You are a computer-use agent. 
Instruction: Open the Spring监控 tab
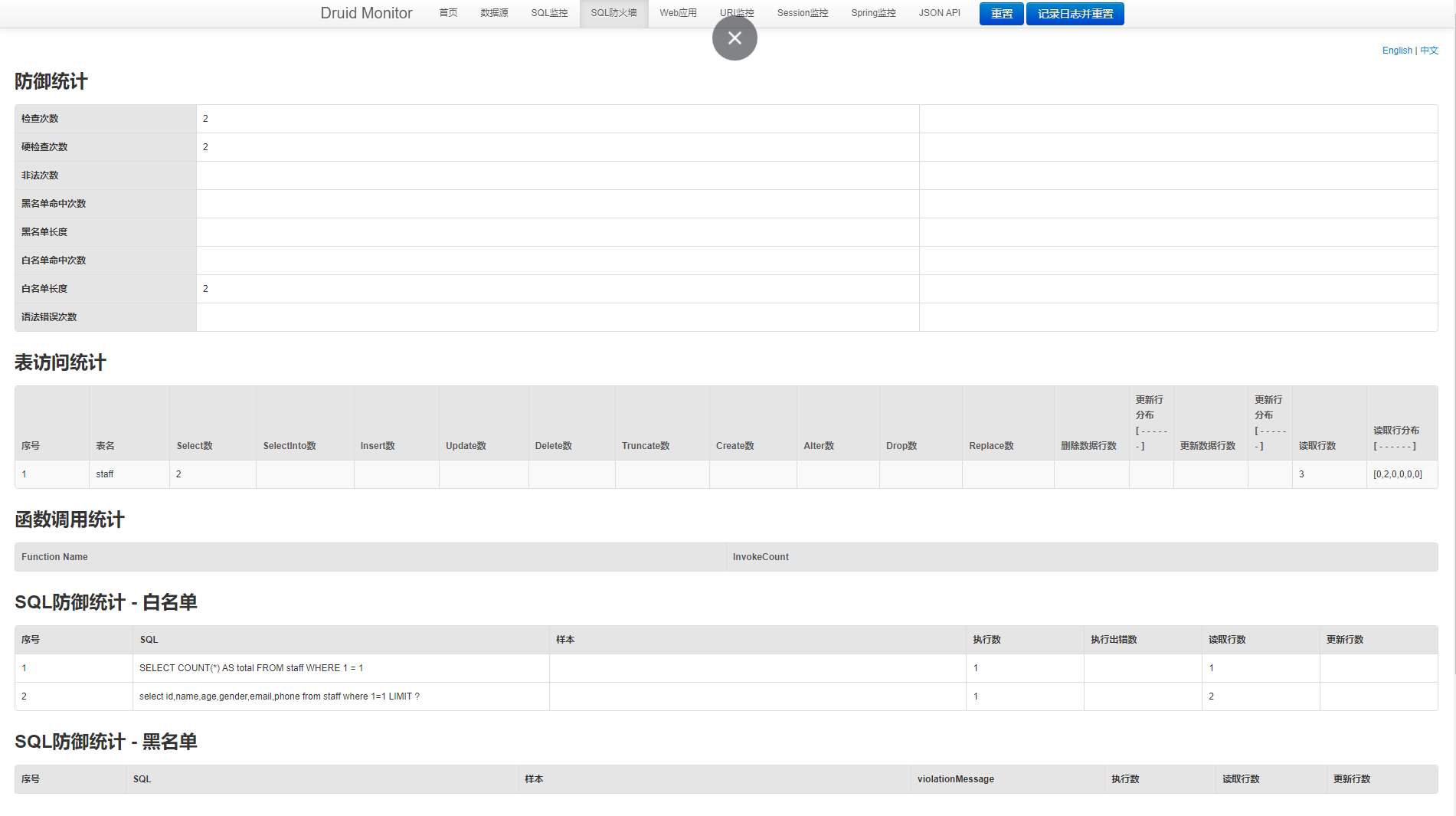click(x=873, y=13)
